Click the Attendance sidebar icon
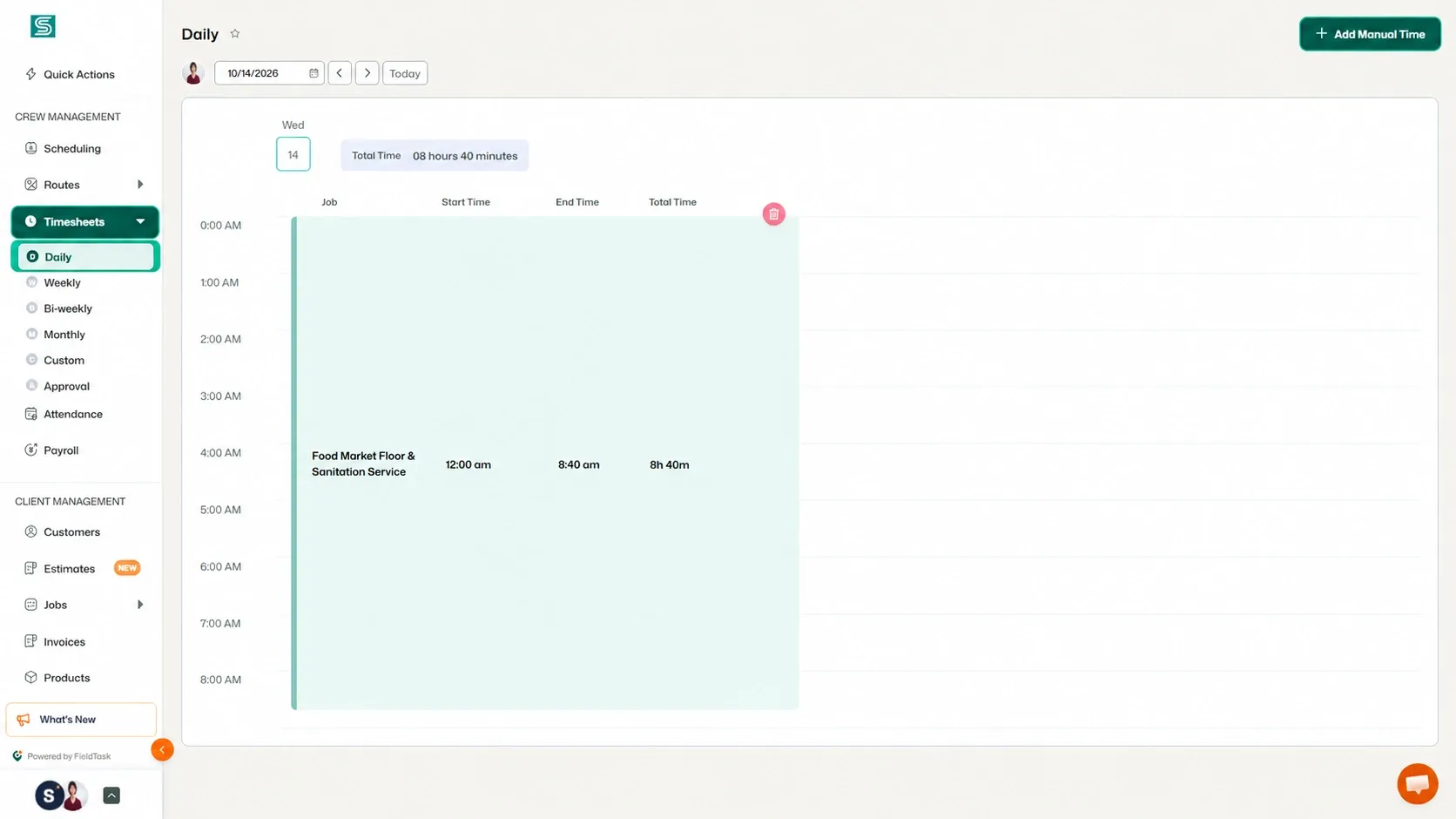 point(31,414)
